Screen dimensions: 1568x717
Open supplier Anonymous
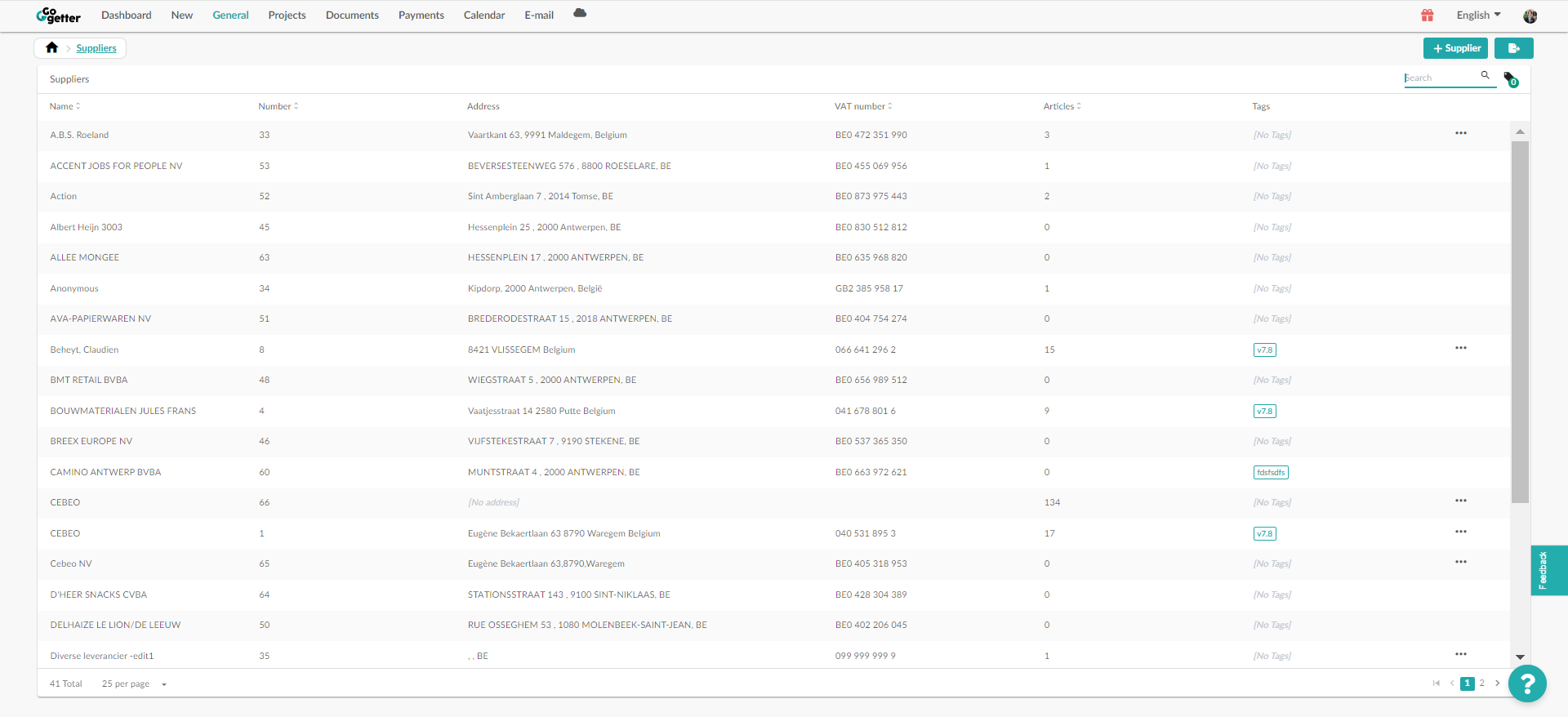click(x=74, y=288)
